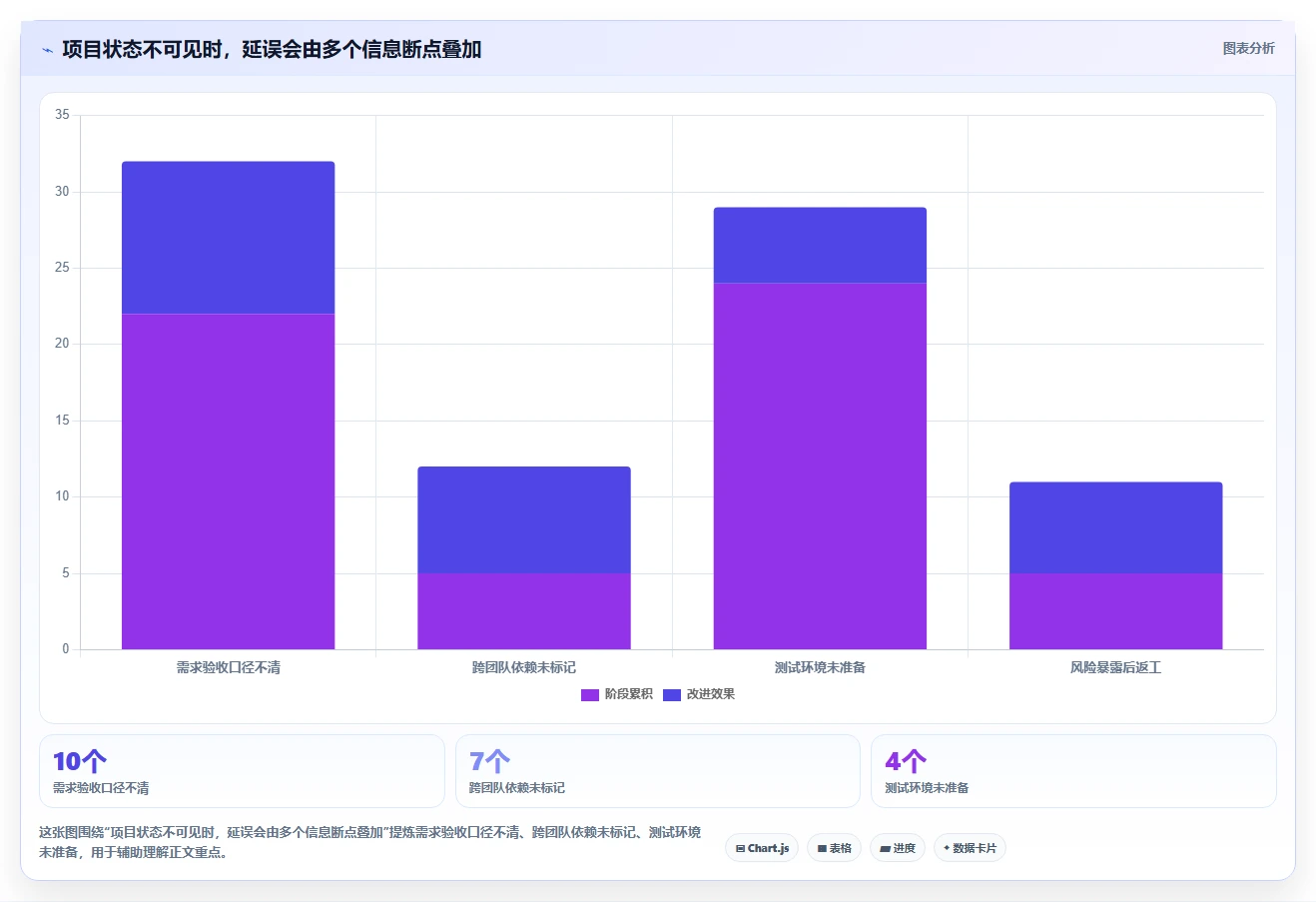This screenshot has height=902, width=1316.
Task: Click the blue segment of 跨团队依赖未标记 bar
Action: 524,519
